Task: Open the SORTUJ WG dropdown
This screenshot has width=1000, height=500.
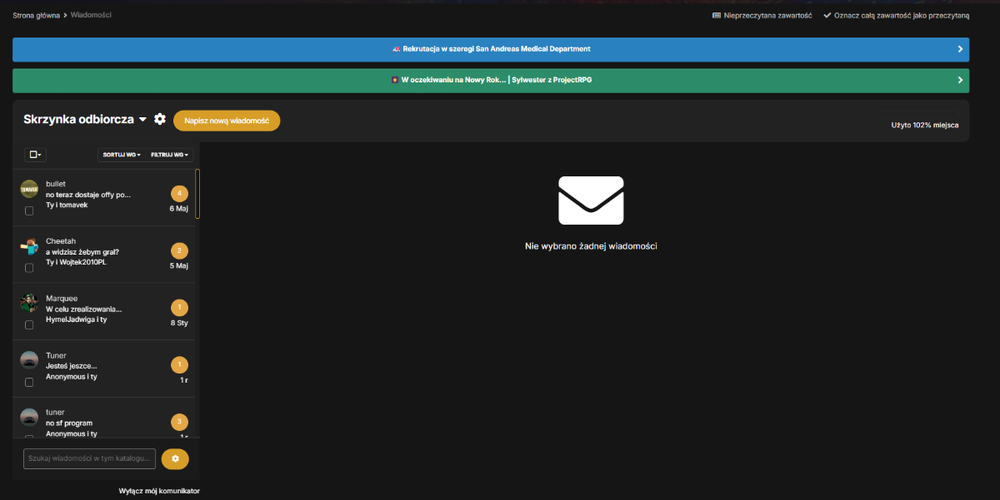Action: (x=122, y=155)
